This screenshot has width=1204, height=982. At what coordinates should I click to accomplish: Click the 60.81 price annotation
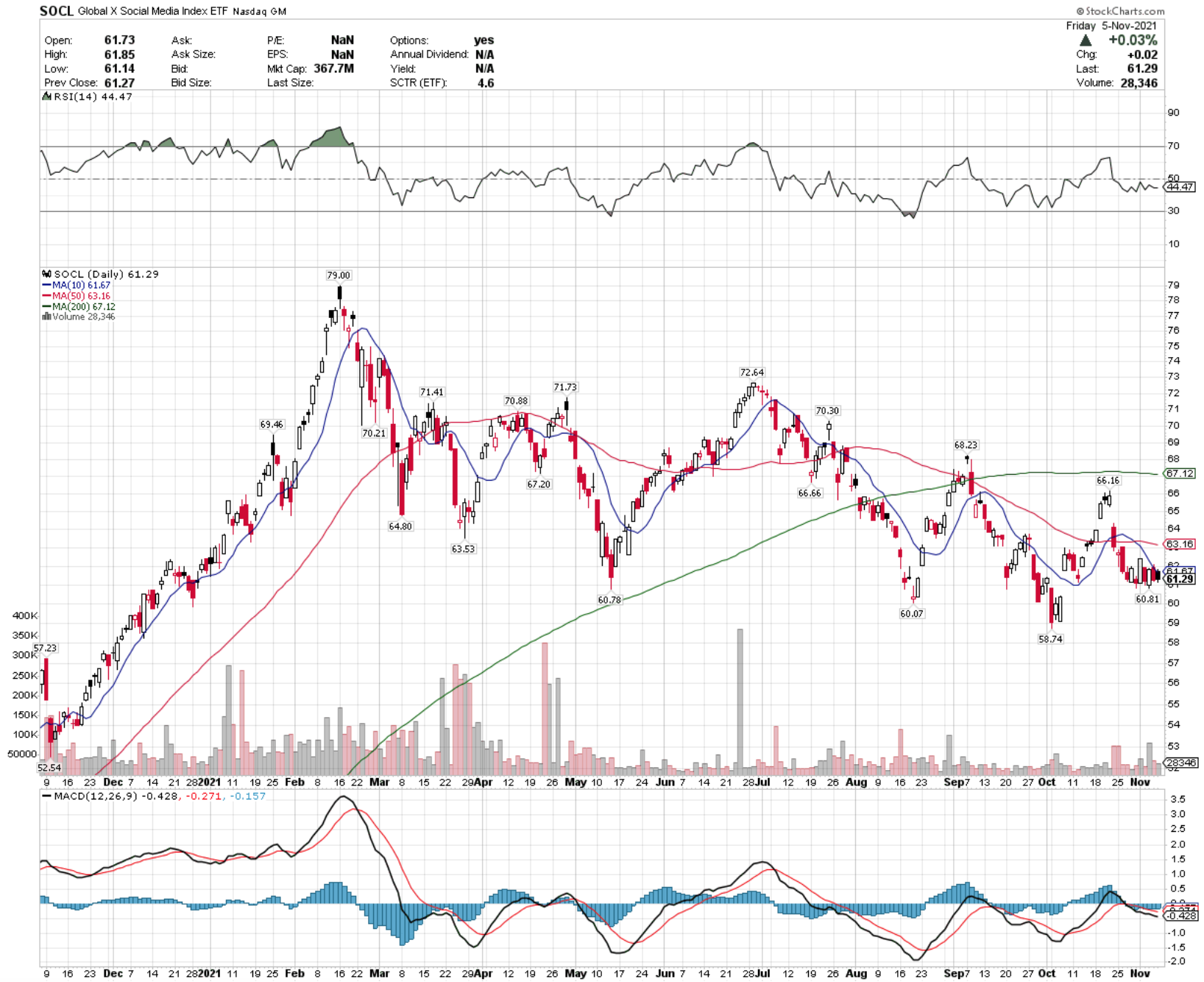point(1147,599)
